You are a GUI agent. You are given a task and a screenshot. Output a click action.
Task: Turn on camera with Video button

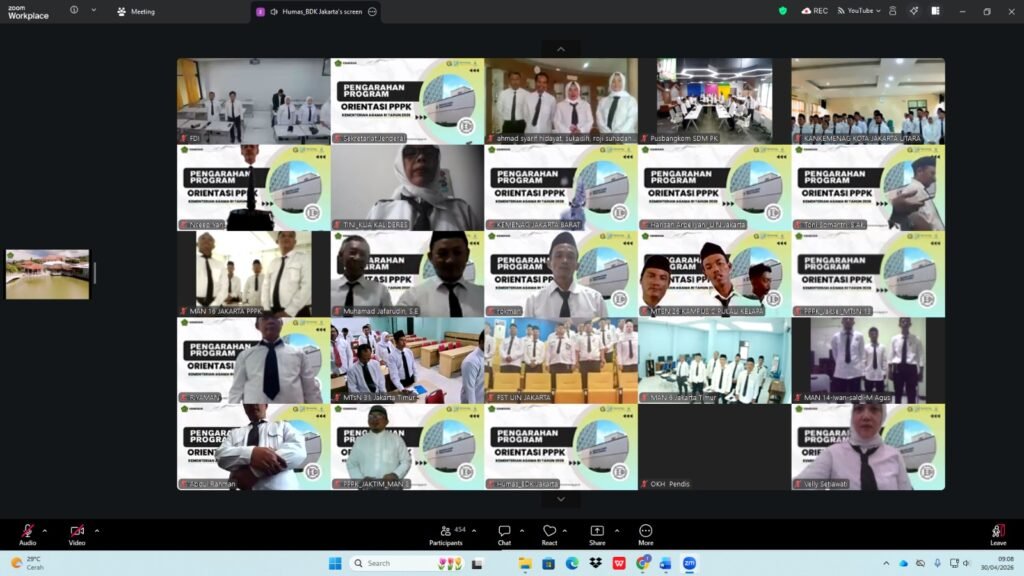pyautogui.click(x=77, y=532)
